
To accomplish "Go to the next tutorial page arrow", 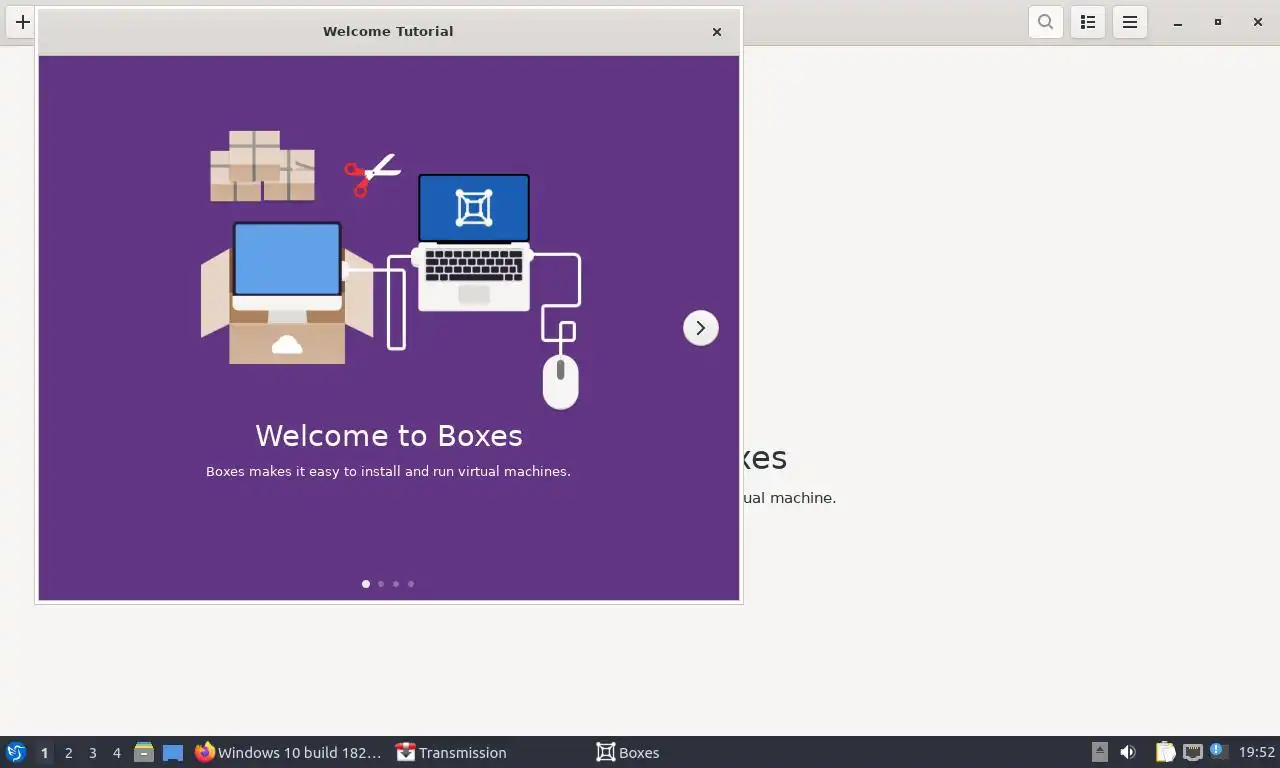I will point(700,328).
